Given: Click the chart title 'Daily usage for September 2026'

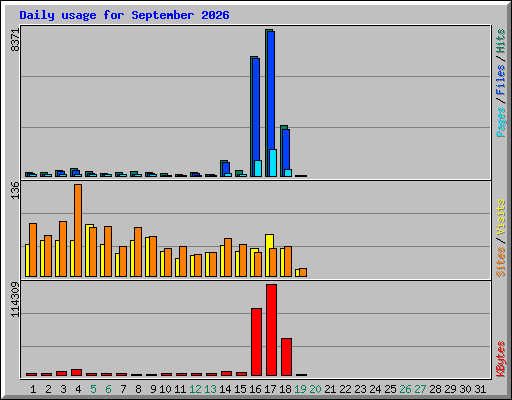Looking at the screenshot, I should (x=124, y=15).
